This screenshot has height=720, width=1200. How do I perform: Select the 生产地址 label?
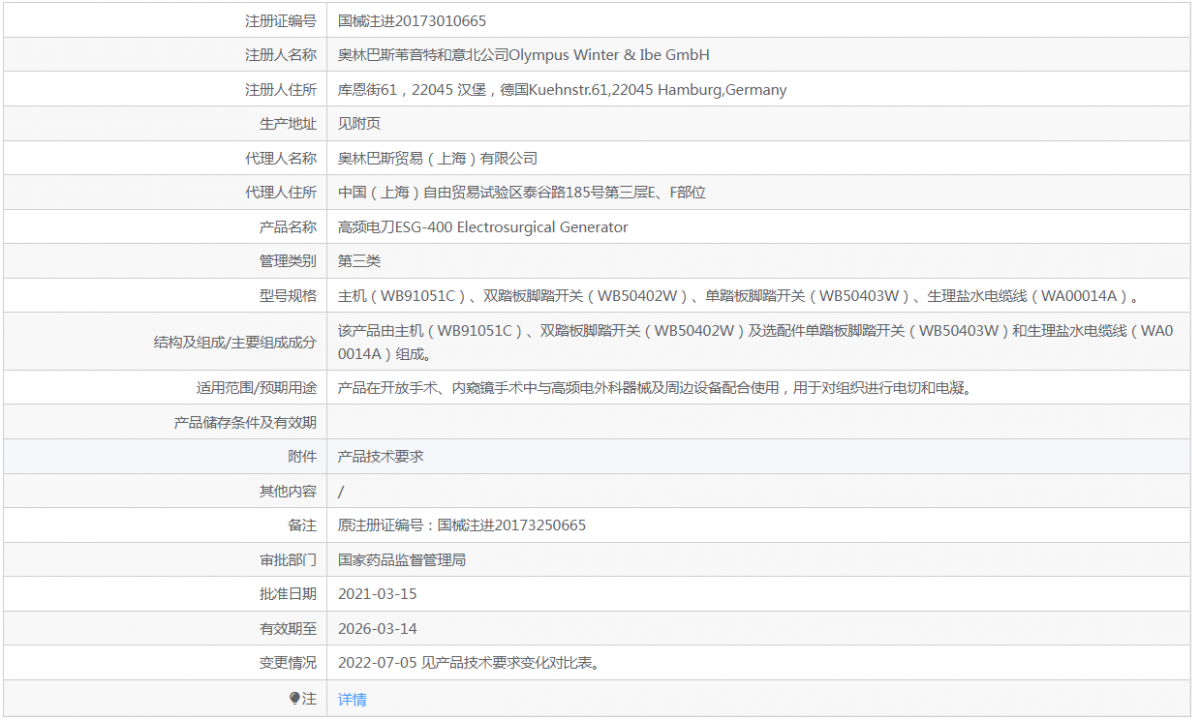[288, 124]
